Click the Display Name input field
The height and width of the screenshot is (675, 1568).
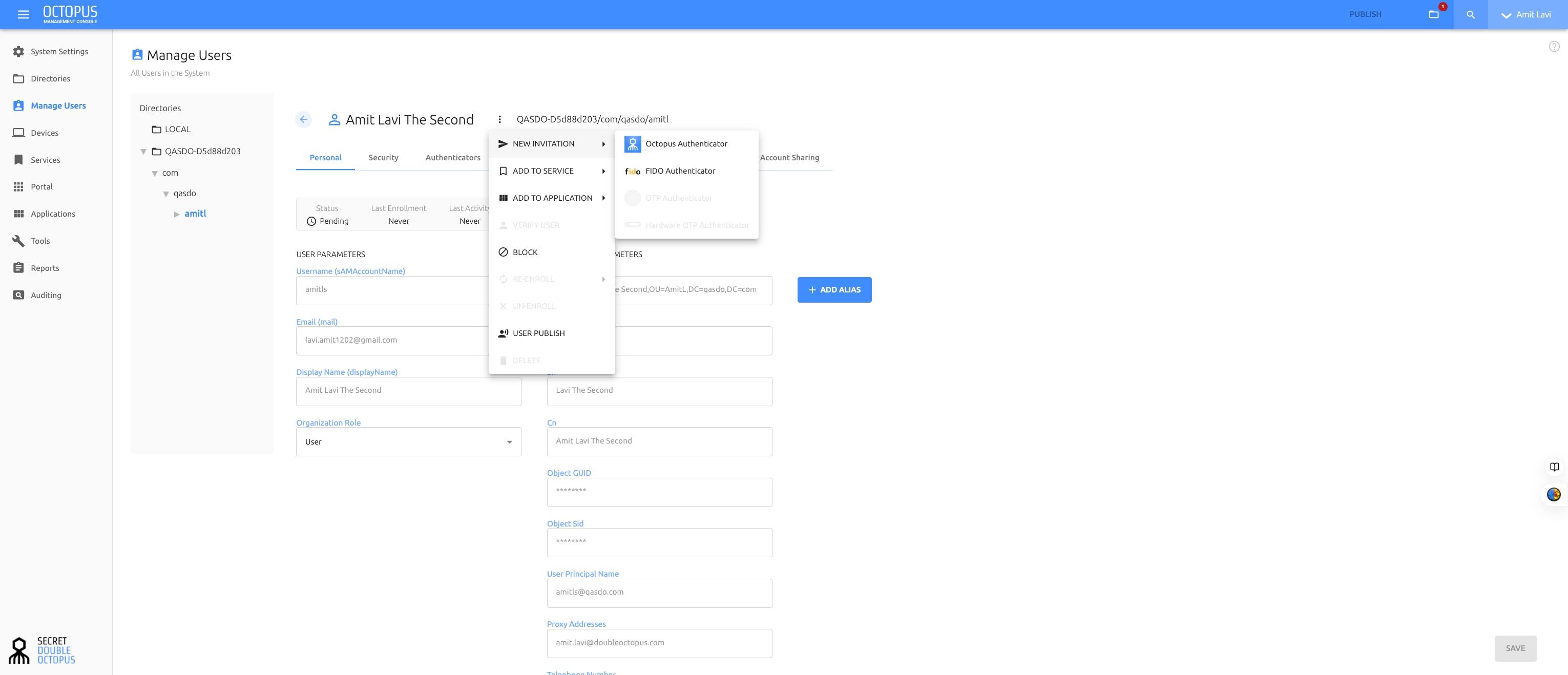(408, 391)
